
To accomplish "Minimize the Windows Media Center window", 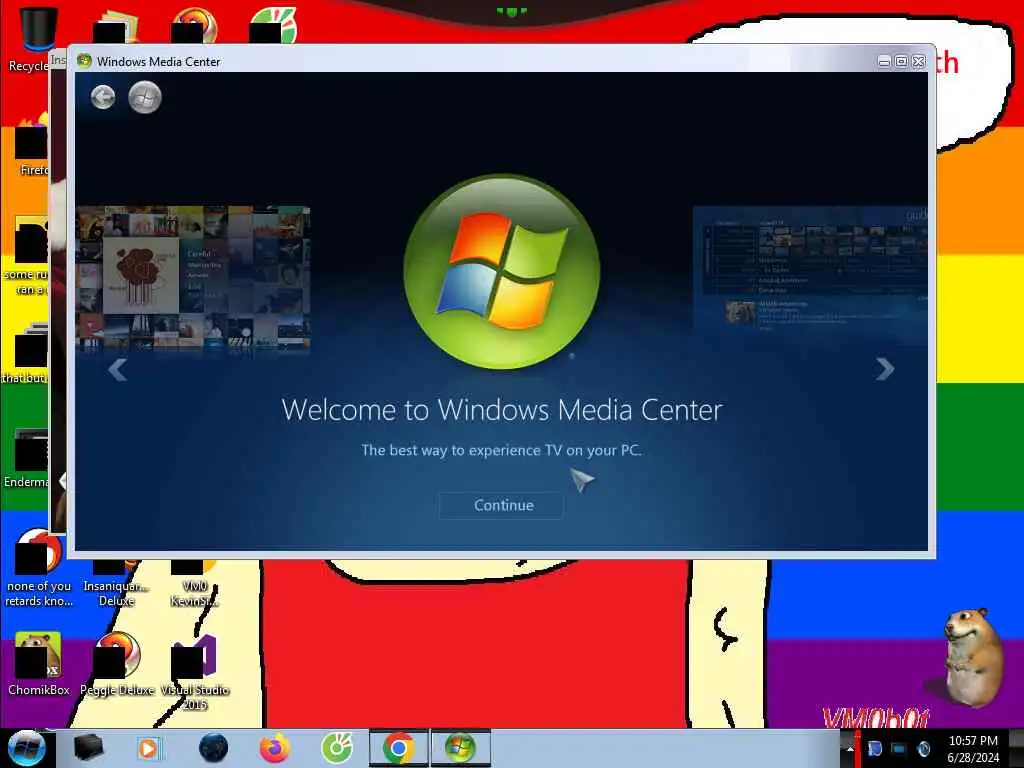I will tap(884, 61).
